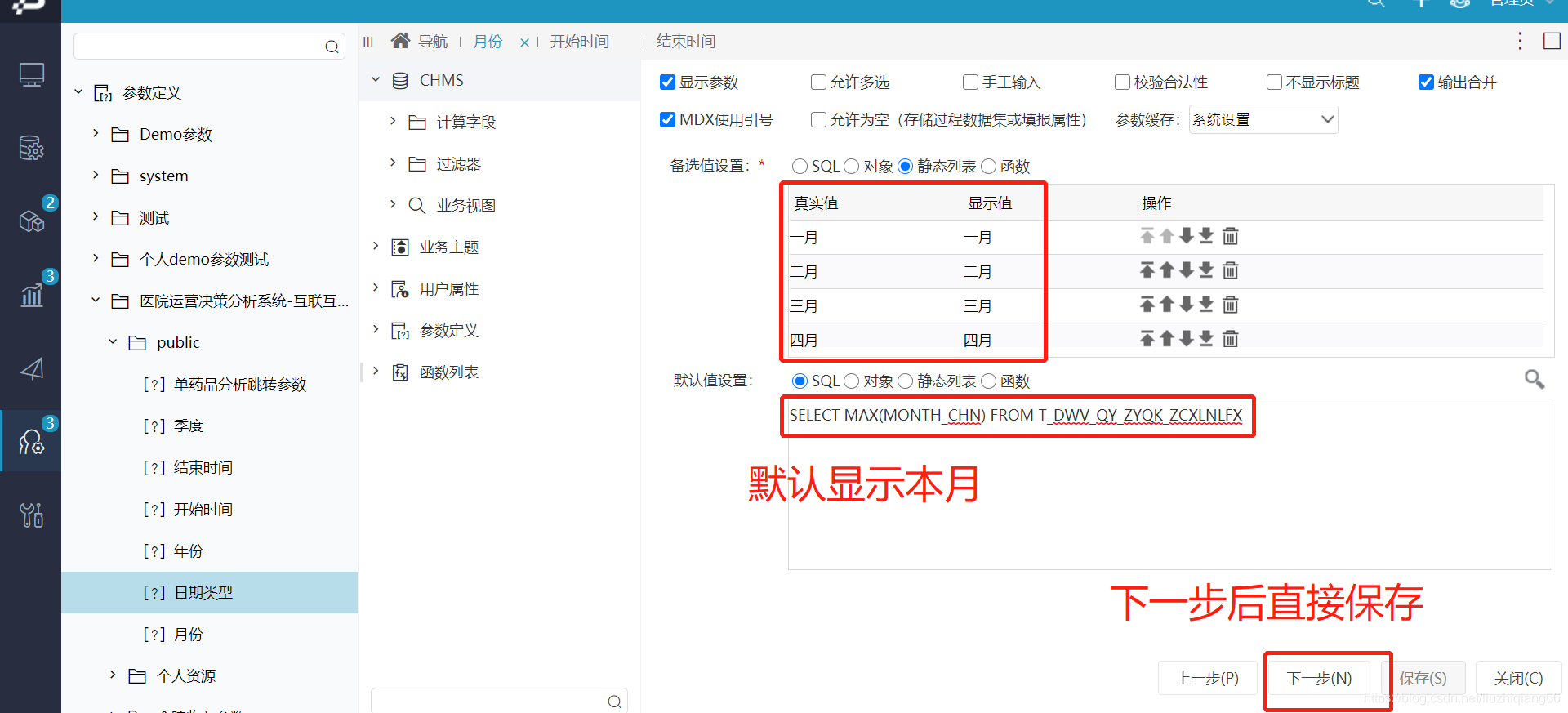Switch to the 月份 tab
The image size is (1568, 713).
click(488, 42)
